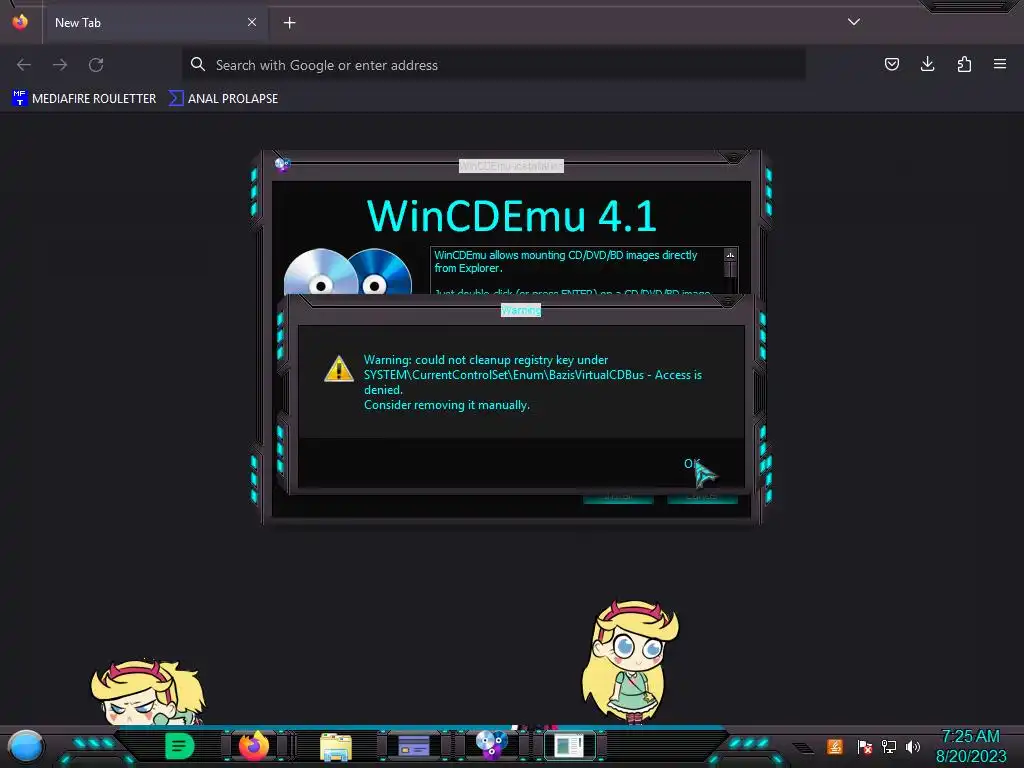Open Pocket save icon in toolbar
Screen dimensions: 1024x768
point(891,64)
